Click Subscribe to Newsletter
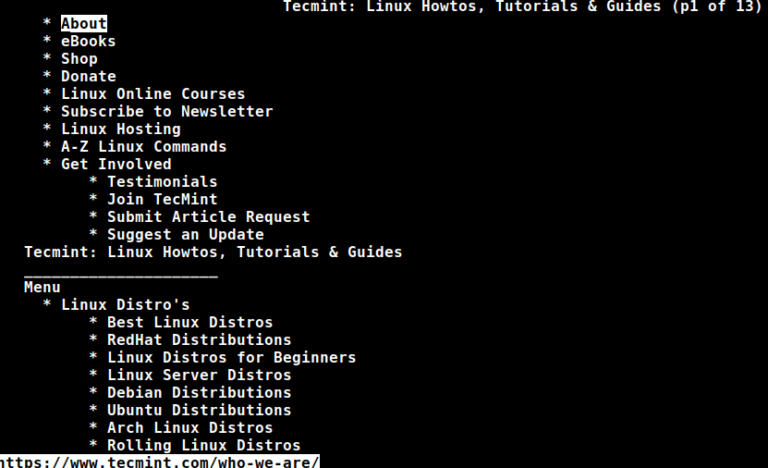The image size is (768, 468). tap(167, 112)
